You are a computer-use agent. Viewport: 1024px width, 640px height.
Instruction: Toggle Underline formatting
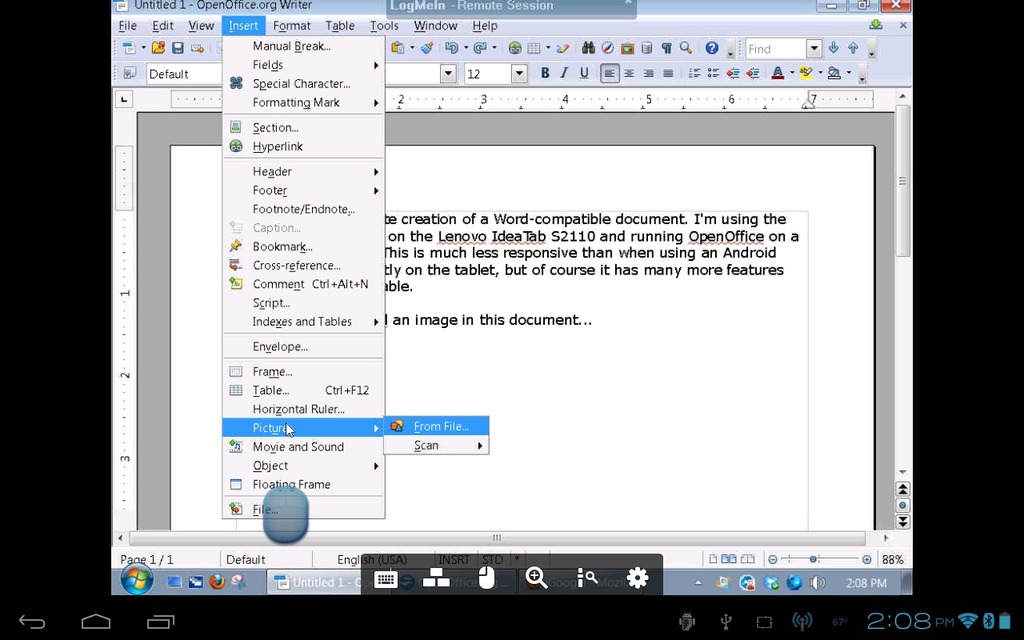pos(584,73)
